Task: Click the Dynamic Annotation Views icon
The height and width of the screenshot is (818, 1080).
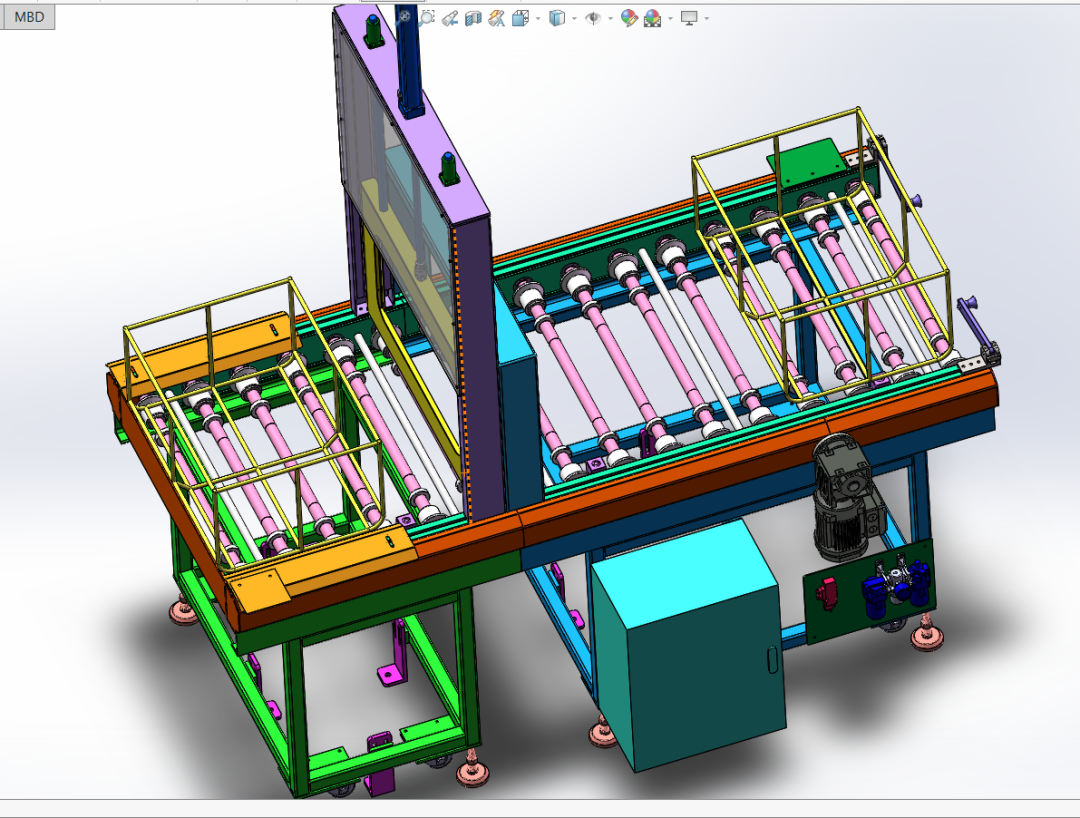Action: coord(496,17)
